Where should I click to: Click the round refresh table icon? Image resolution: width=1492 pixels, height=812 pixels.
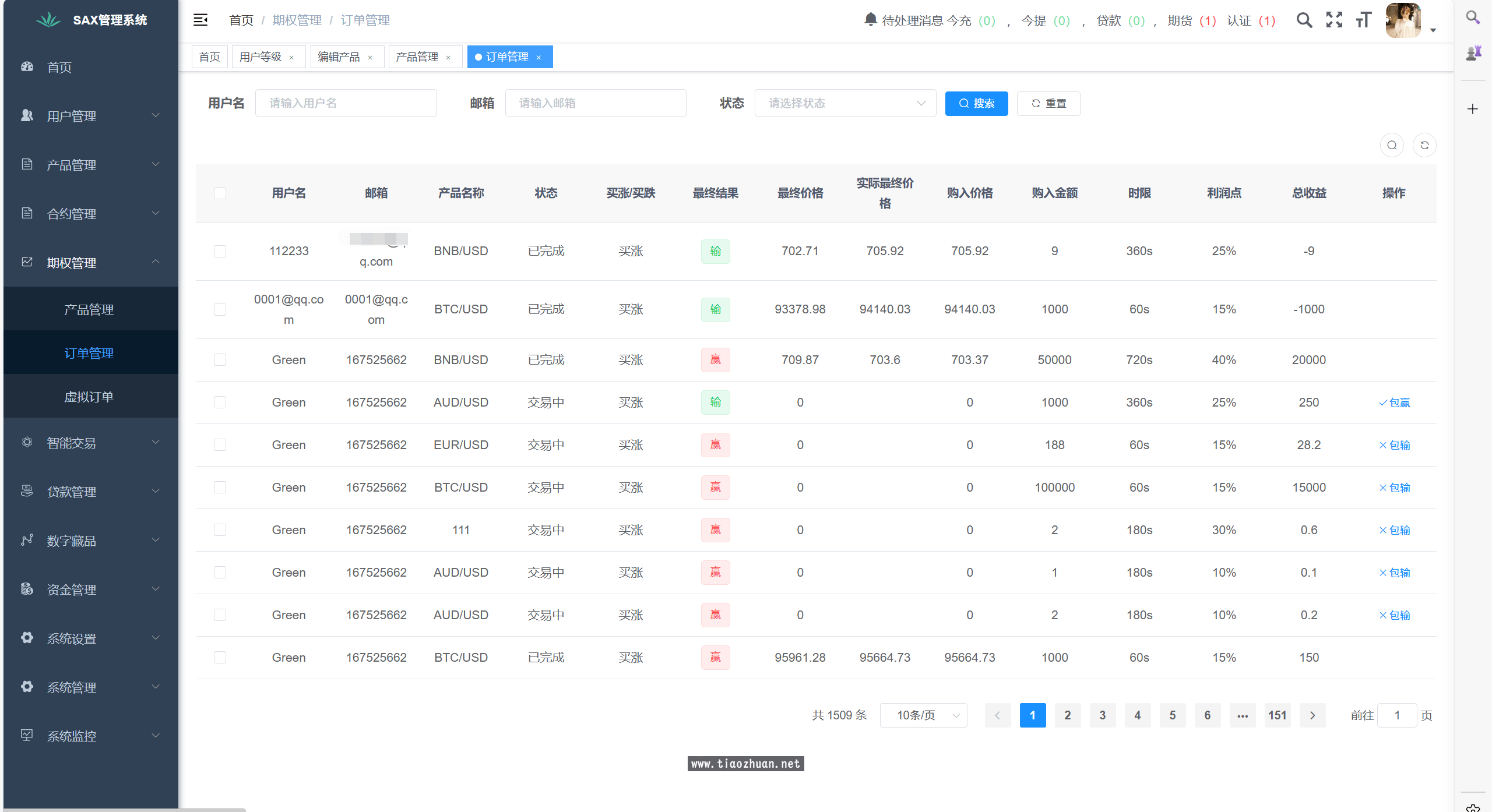point(1424,146)
